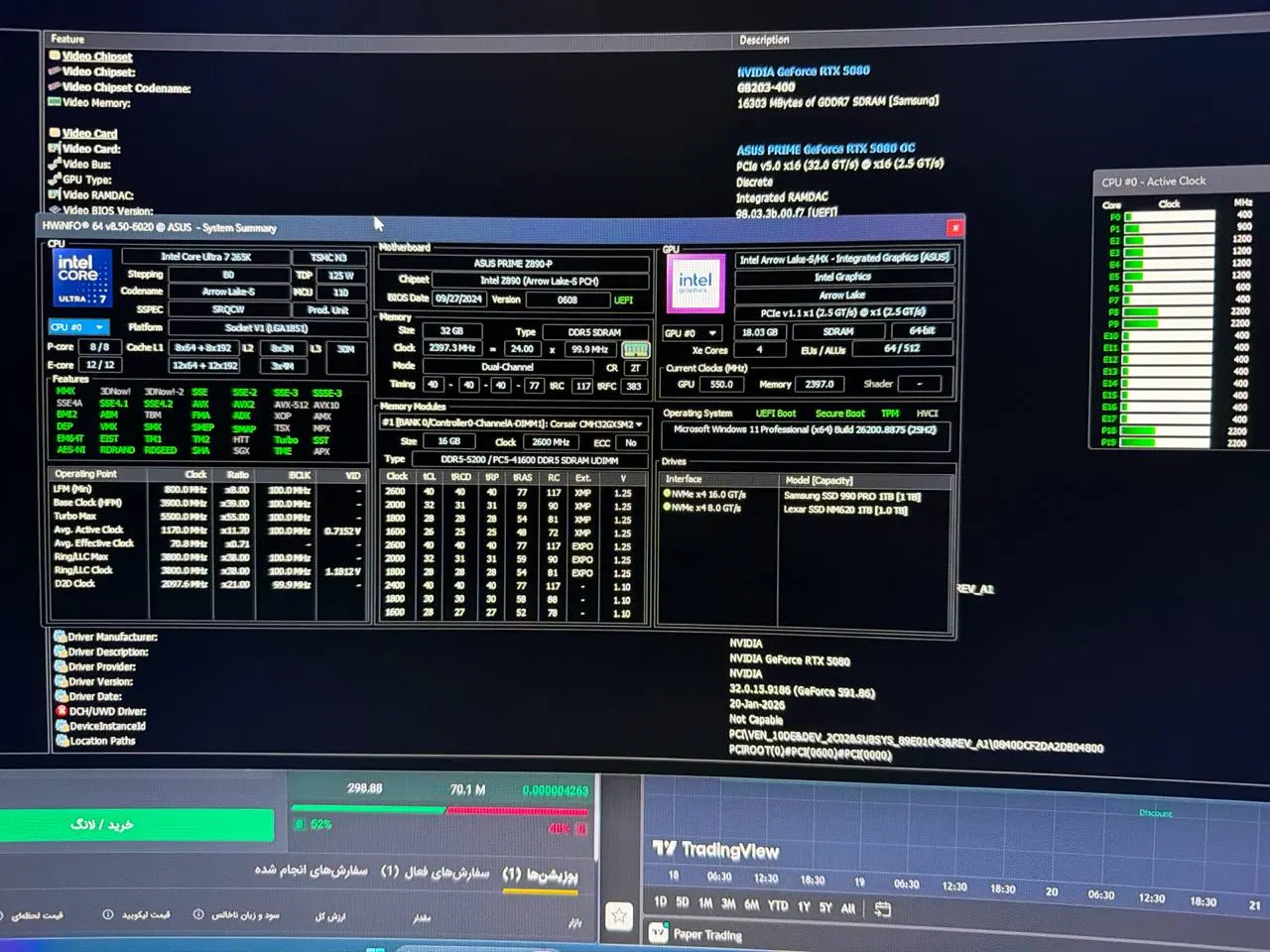Expand the memory module DIMM1 dropdown

point(513,423)
